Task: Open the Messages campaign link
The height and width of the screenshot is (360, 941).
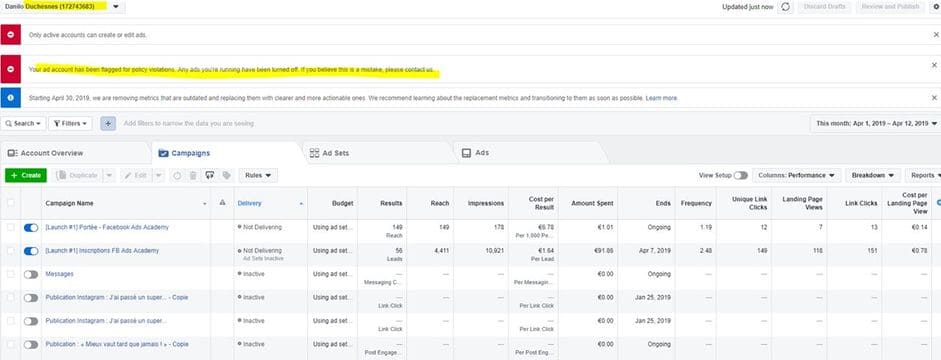Action: click(59, 274)
